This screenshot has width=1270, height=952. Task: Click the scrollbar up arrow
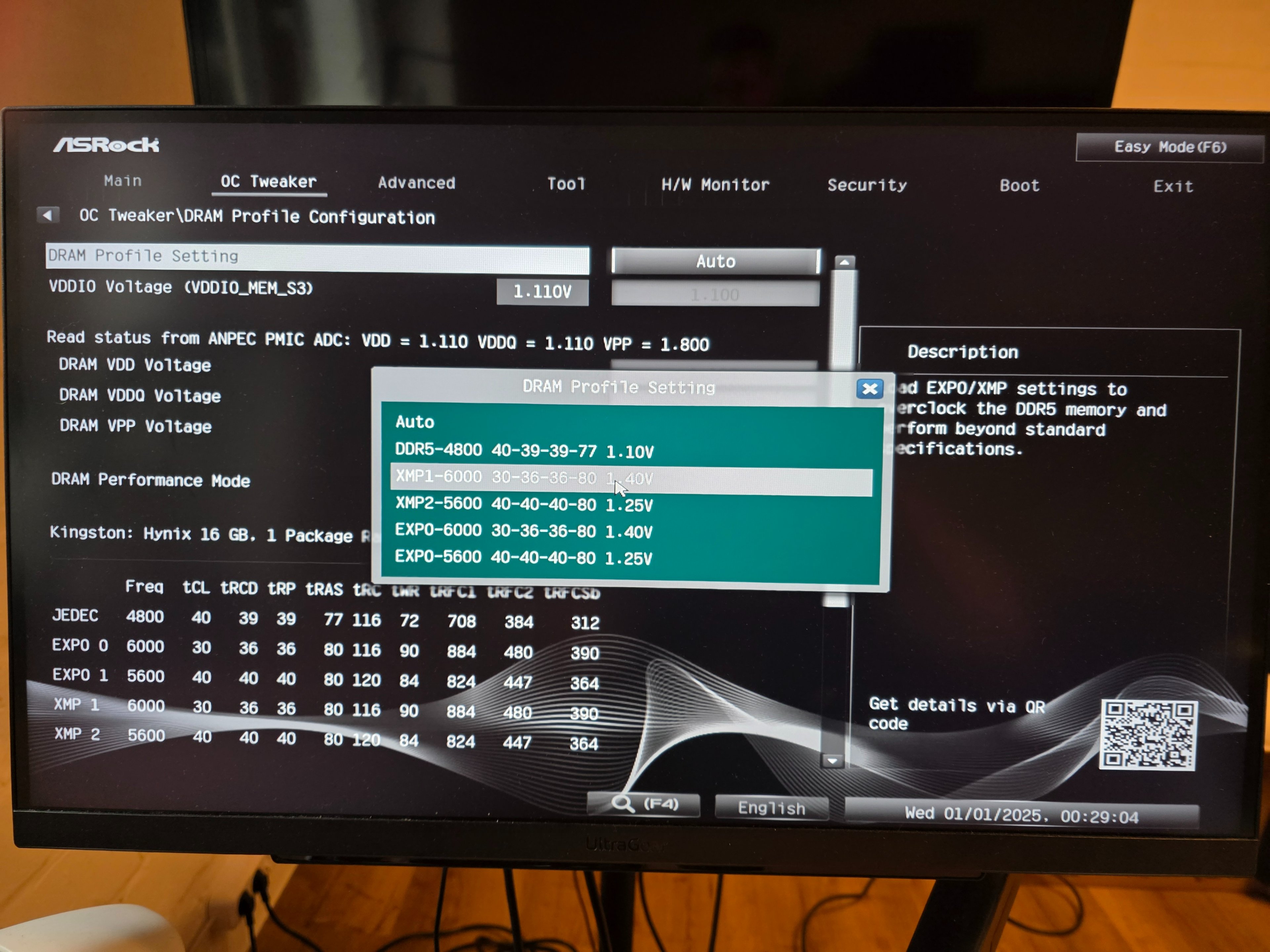(x=844, y=263)
